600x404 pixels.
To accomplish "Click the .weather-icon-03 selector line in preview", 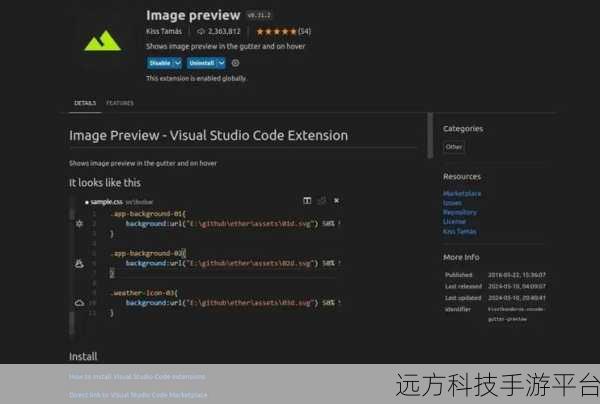I will pos(144,293).
